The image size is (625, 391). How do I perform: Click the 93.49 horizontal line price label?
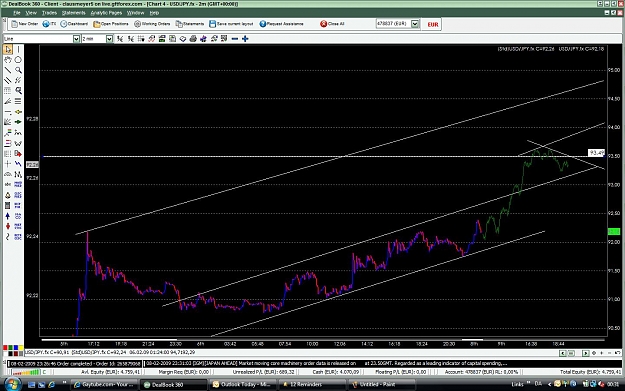pyautogui.click(x=596, y=153)
